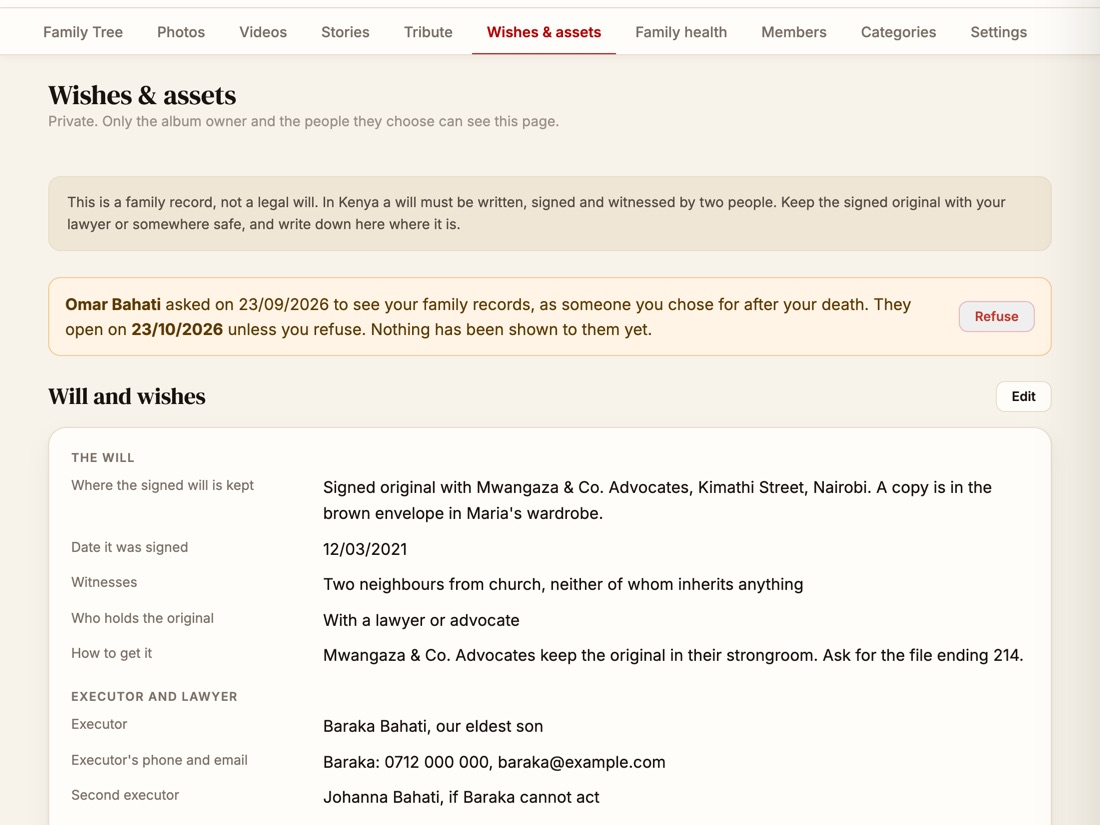The width and height of the screenshot is (1100, 825).
Task: Click the executor's phone and email value
Action: coord(494,762)
